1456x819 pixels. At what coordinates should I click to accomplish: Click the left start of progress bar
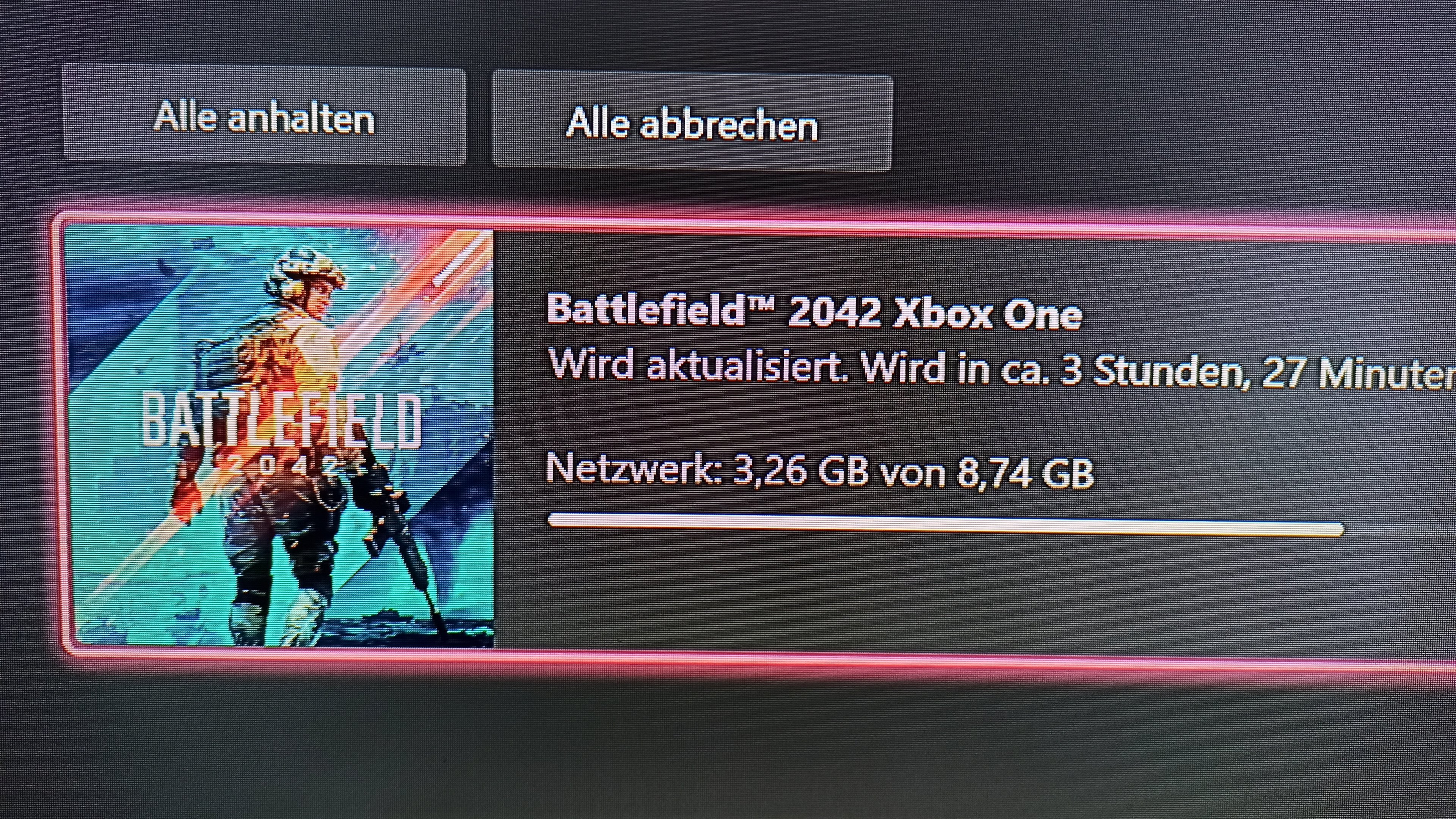[x=555, y=519]
